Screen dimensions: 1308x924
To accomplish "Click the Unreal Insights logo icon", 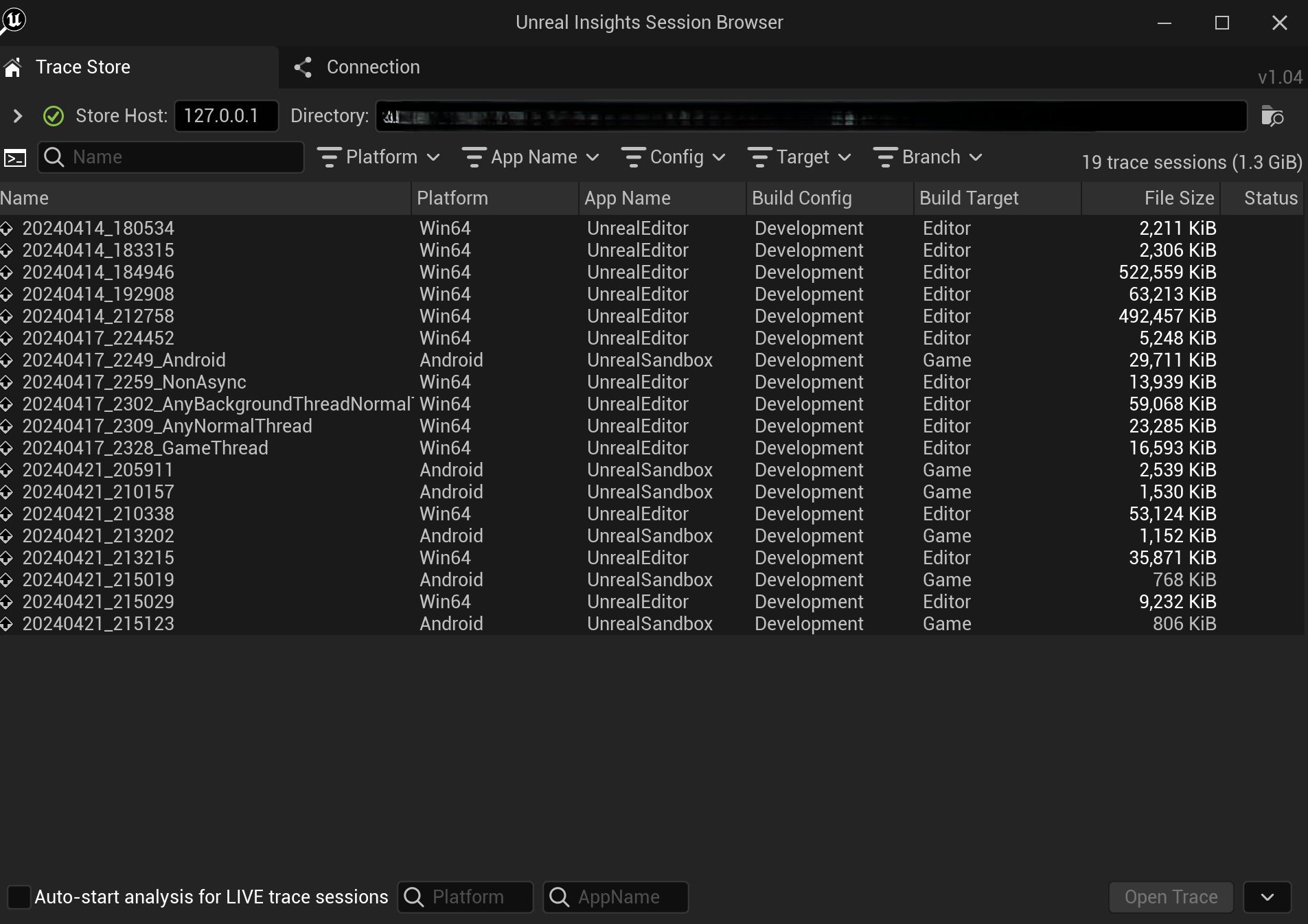I will pyautogui.click(x=13, y=21).
